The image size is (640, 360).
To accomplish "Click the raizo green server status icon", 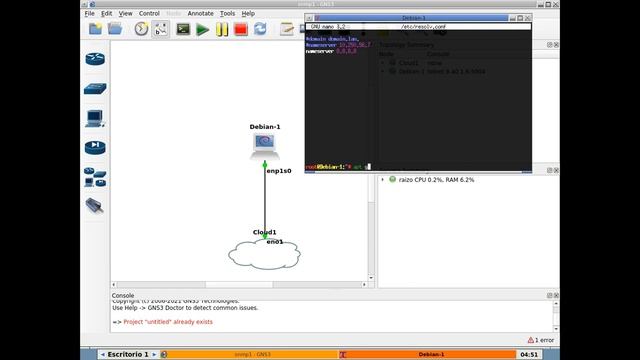I will click(392, 179).
